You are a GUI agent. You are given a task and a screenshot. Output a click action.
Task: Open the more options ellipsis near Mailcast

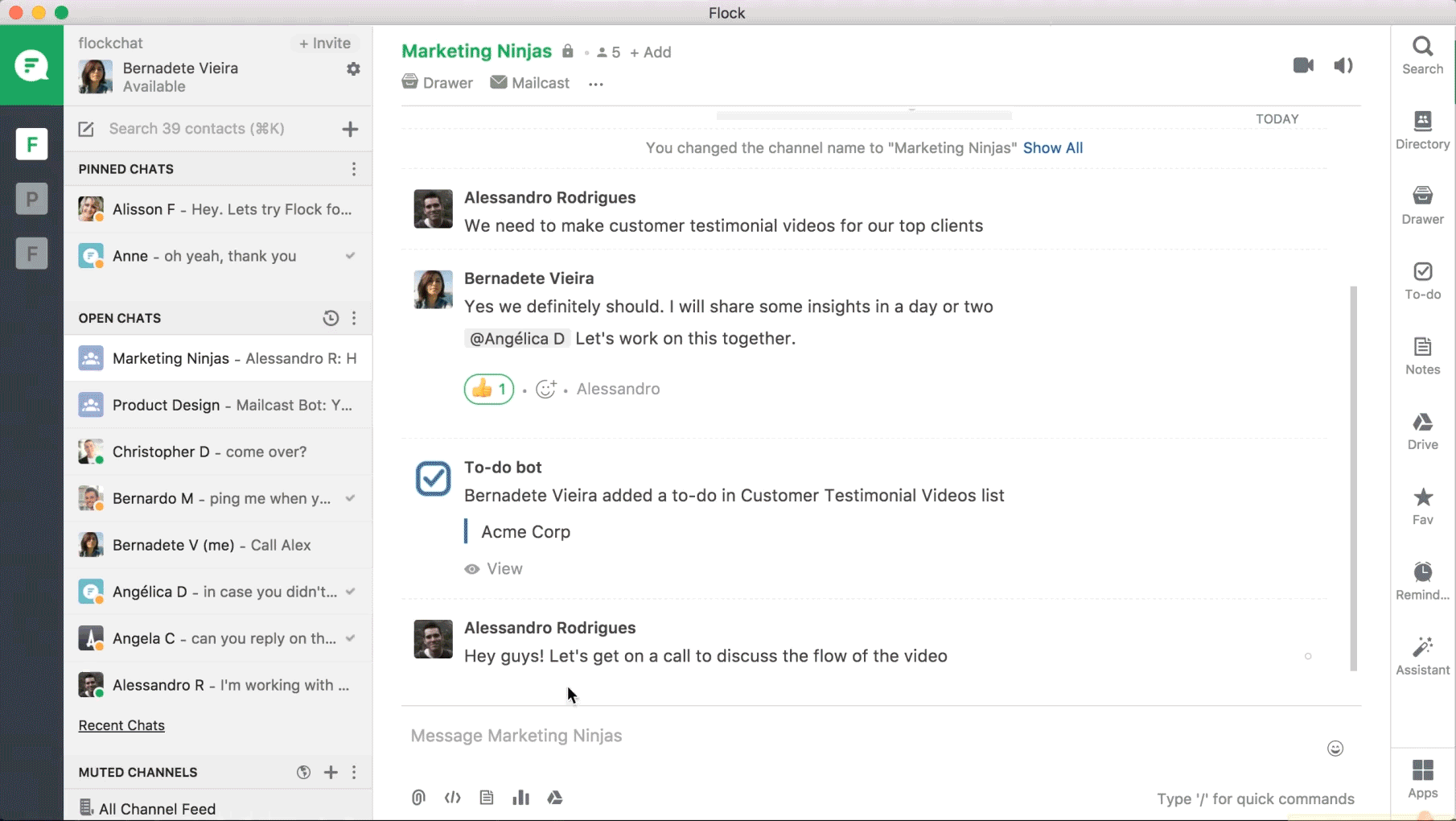[x=595, y=84]
